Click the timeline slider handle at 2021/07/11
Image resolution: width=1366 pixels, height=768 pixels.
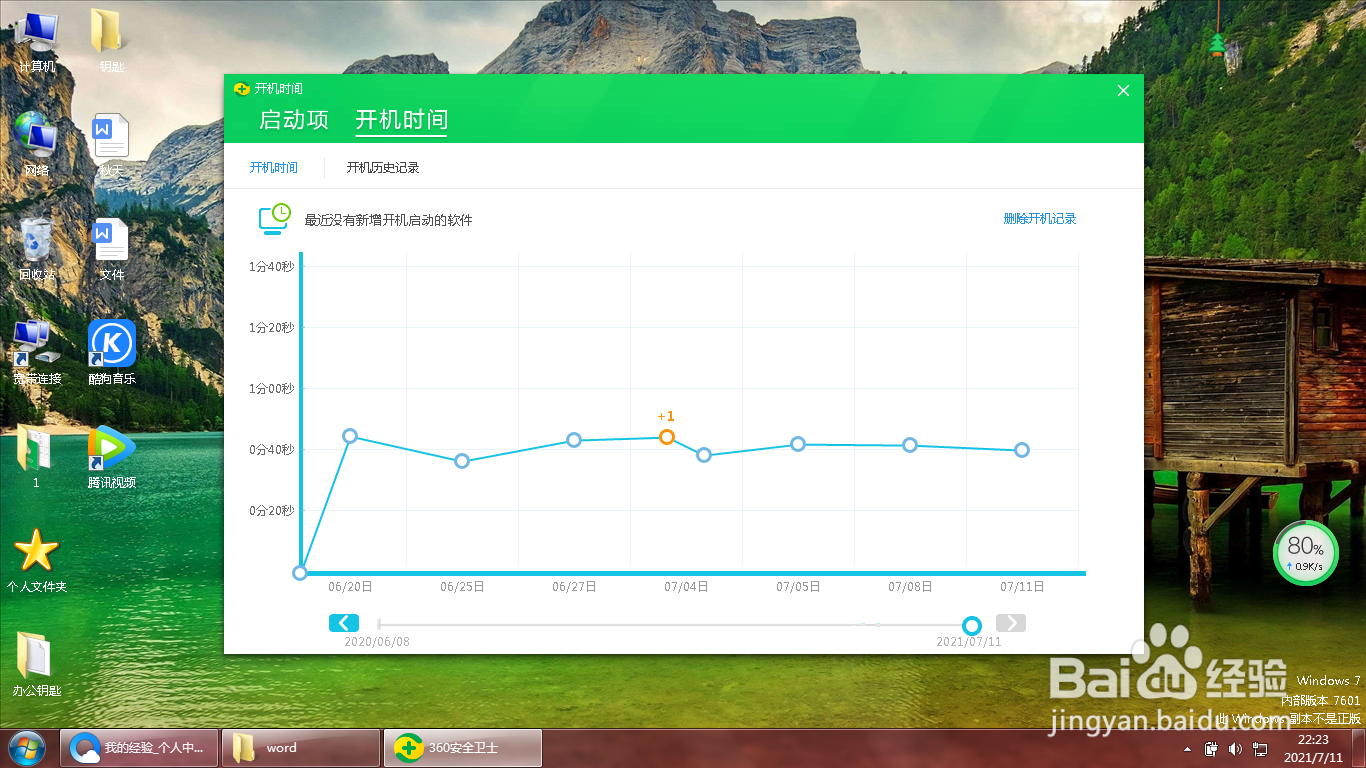point(971,626)
